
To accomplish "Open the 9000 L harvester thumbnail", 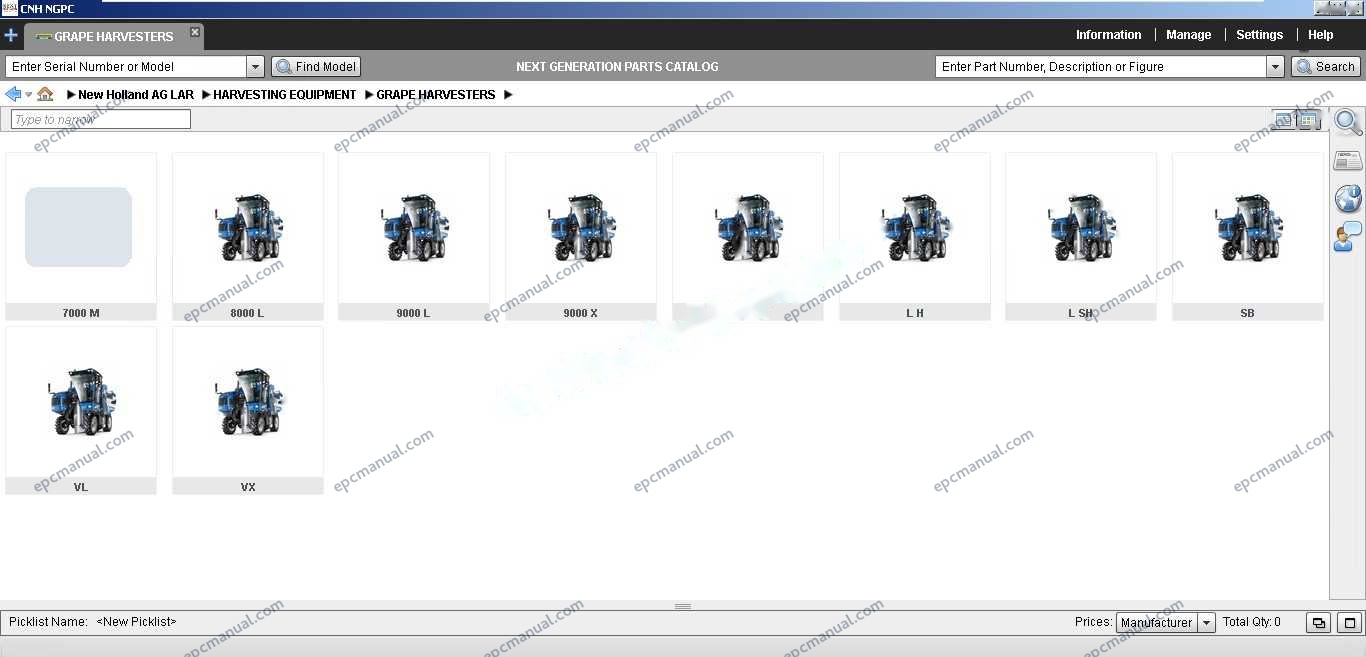I will click(414, 227).
